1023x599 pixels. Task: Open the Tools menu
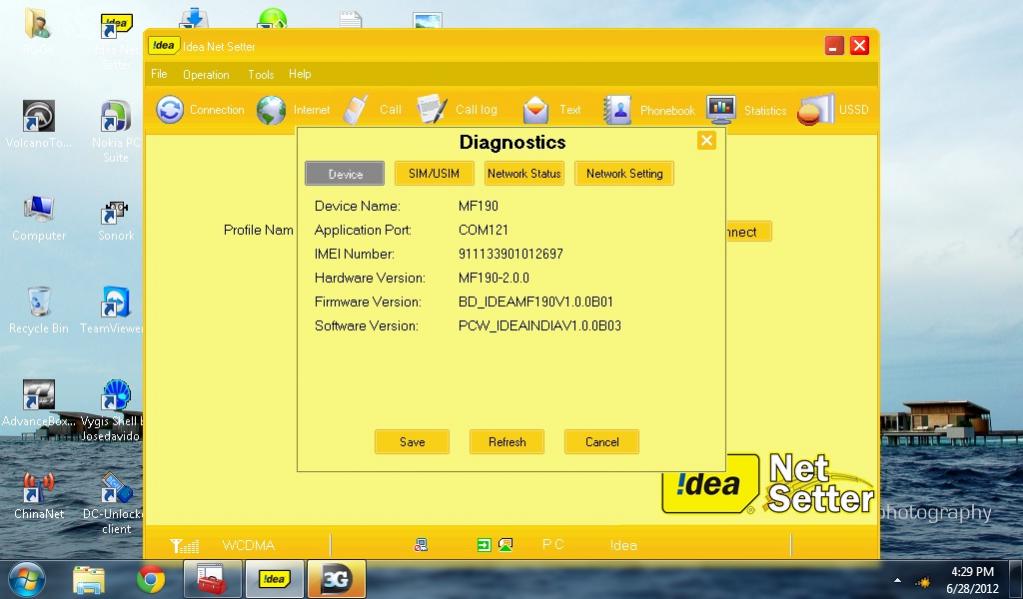coord(261,74)
